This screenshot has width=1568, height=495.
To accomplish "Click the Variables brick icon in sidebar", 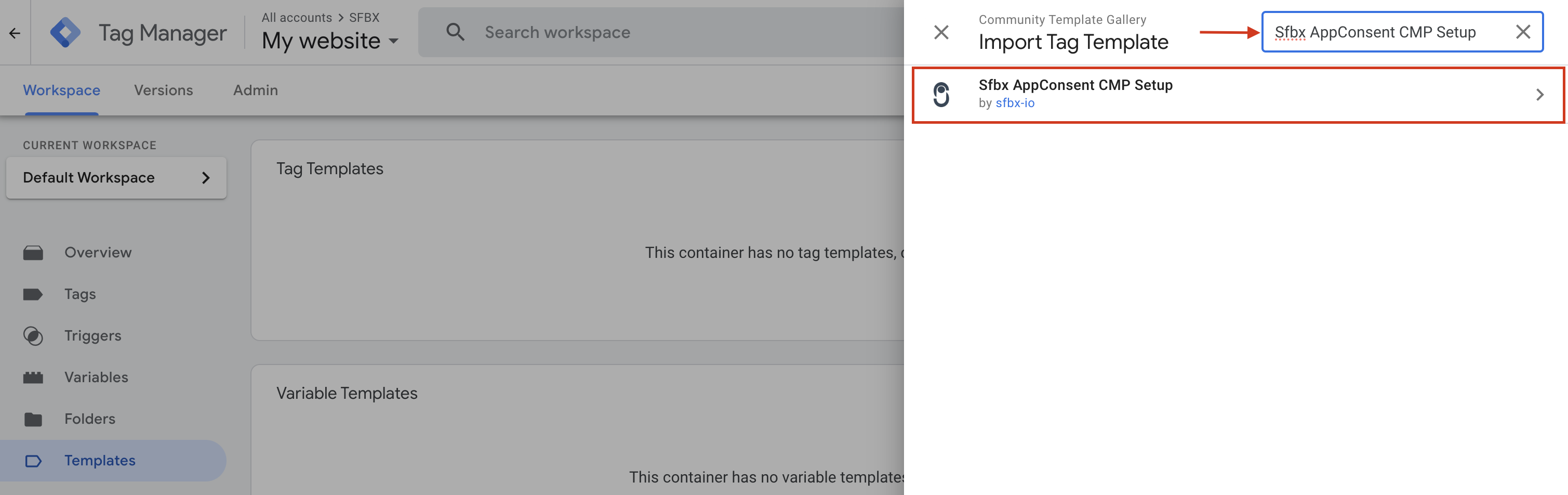I will coord(33,377).
